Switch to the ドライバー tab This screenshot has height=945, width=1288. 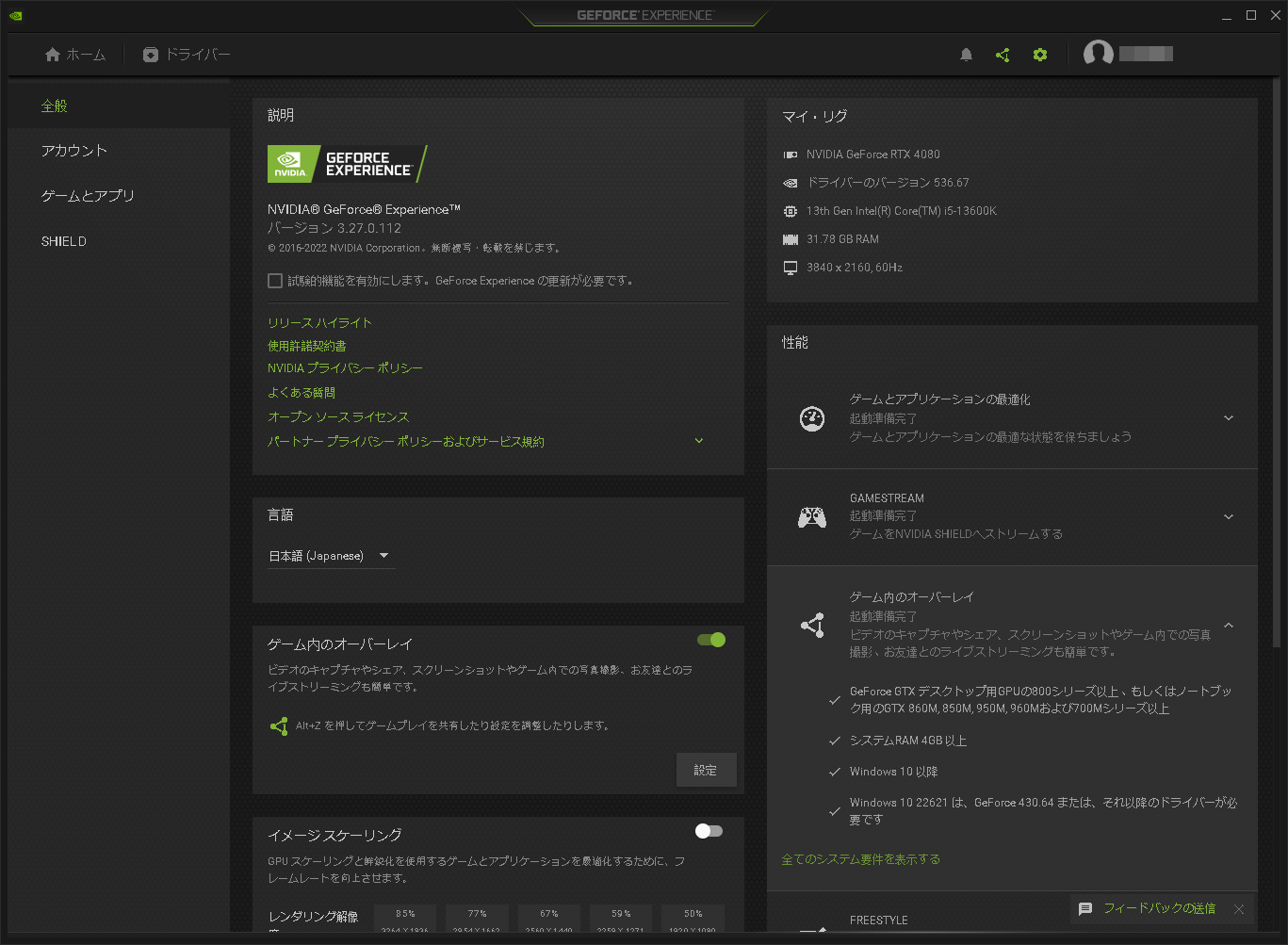pos(186,55)
